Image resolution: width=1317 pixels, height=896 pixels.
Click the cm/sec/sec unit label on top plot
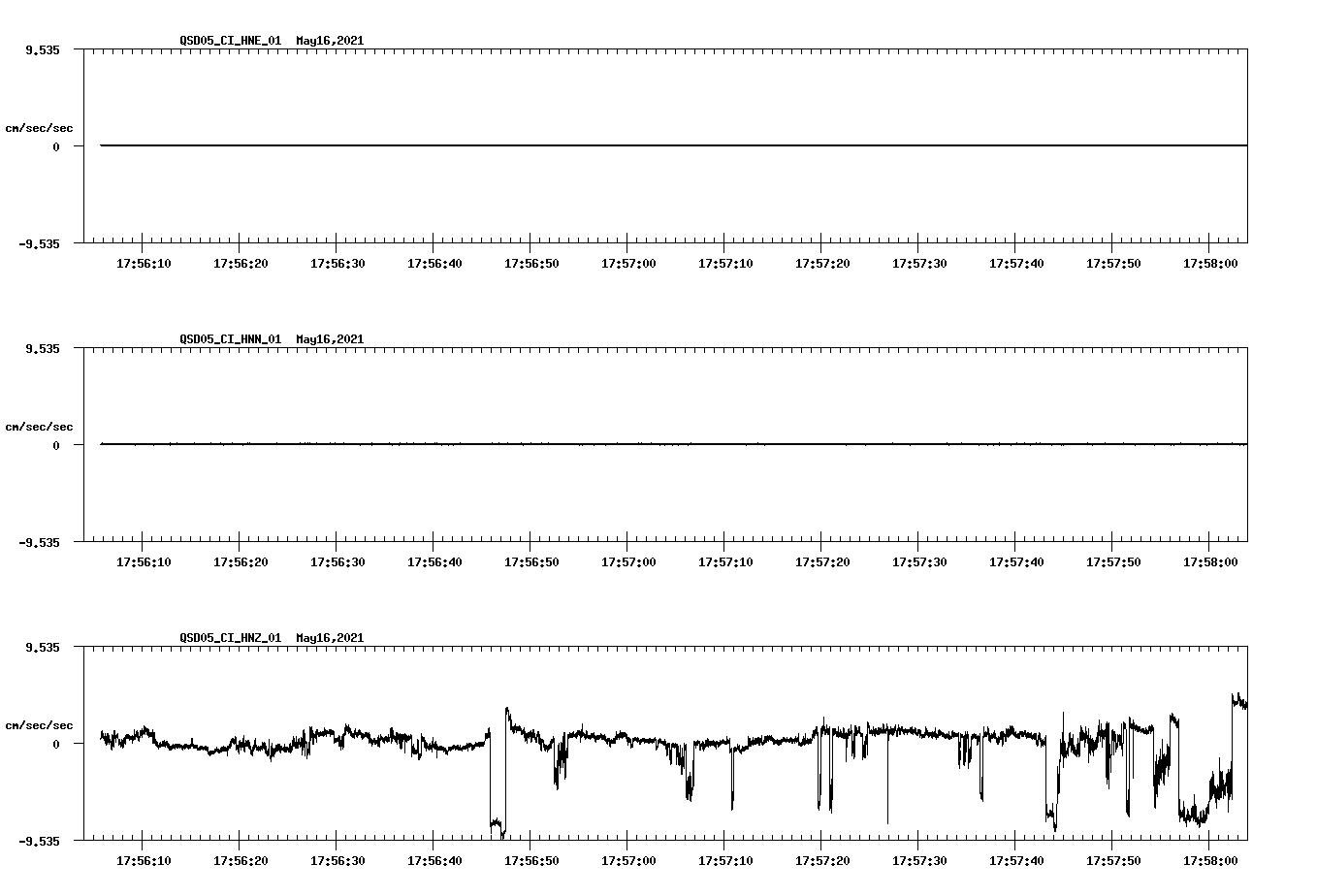point(41,126)
